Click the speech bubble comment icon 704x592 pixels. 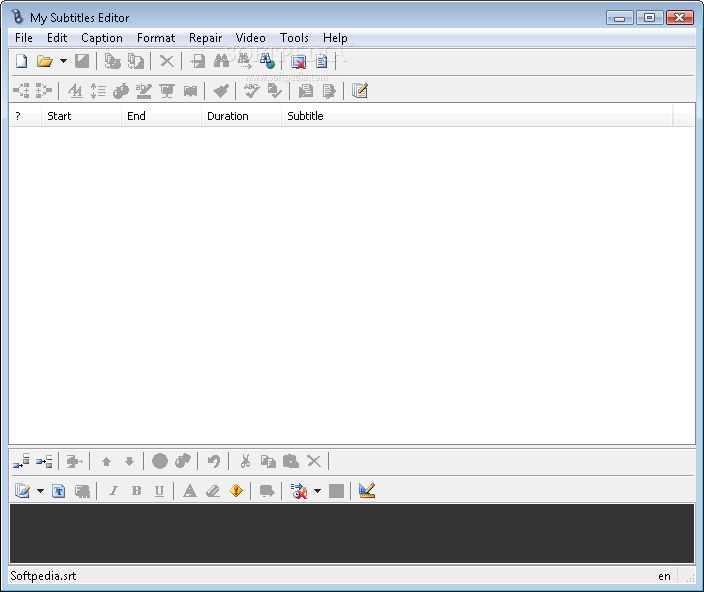[x=267, y=491]
